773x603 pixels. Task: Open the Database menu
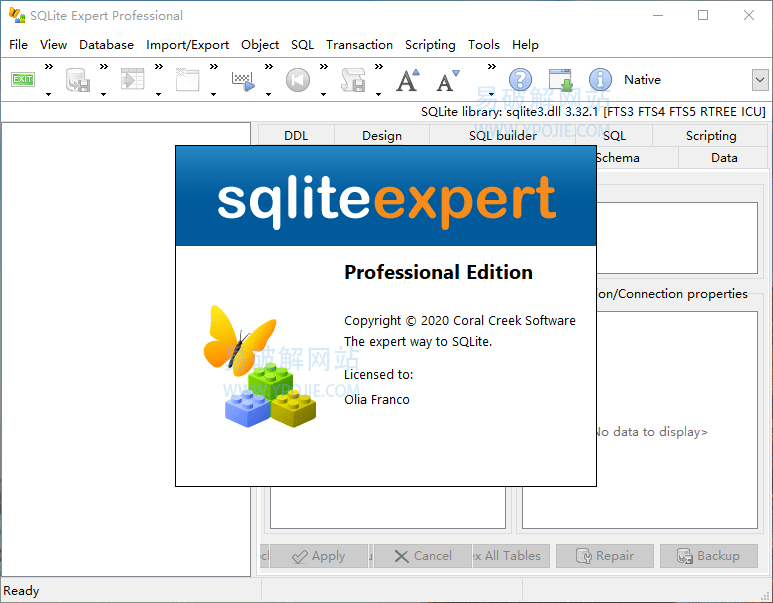pyautogui.click(x=106, y=45)
